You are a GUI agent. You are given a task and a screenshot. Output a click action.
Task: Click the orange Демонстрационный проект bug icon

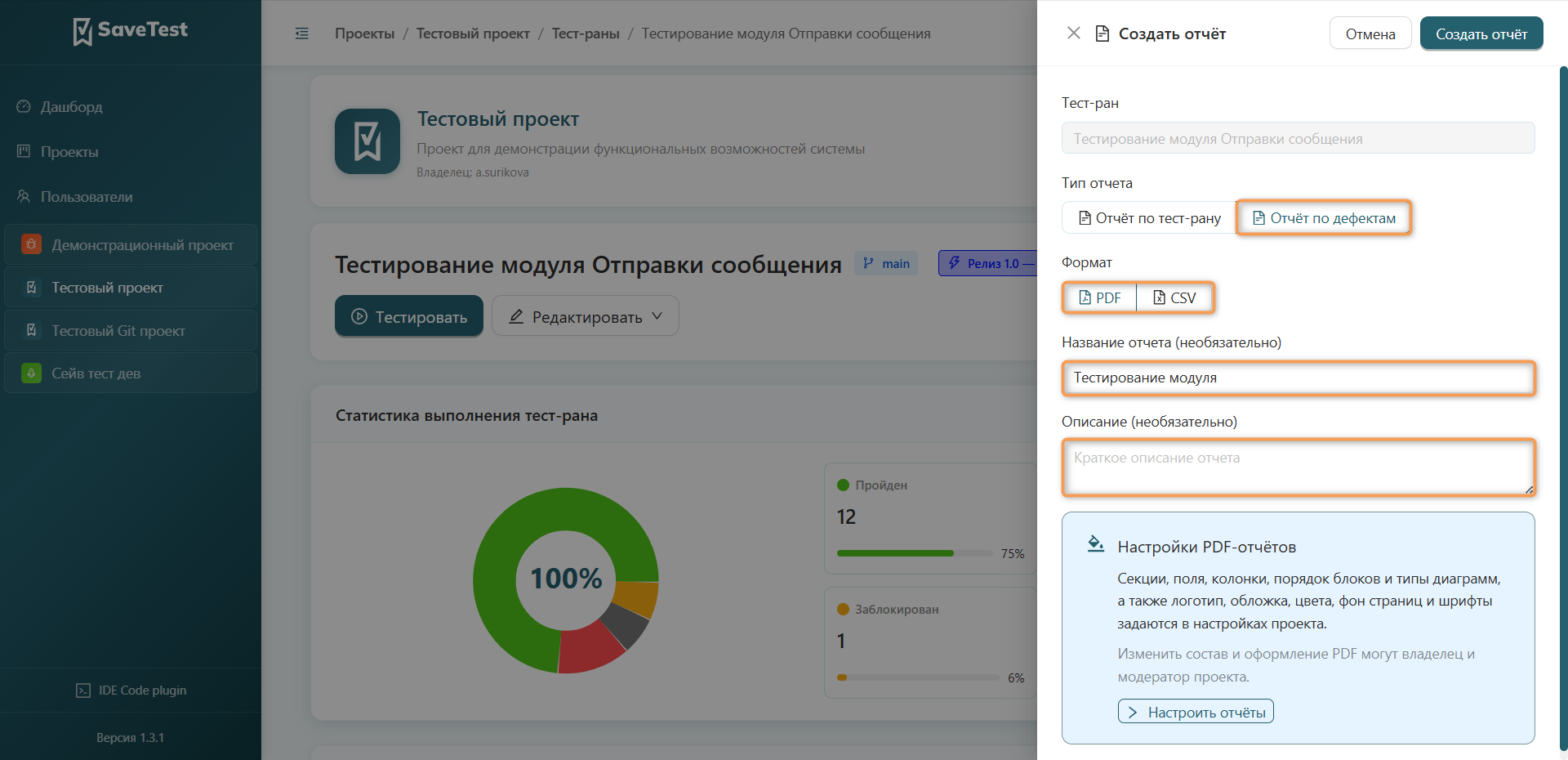click(31, 244)
